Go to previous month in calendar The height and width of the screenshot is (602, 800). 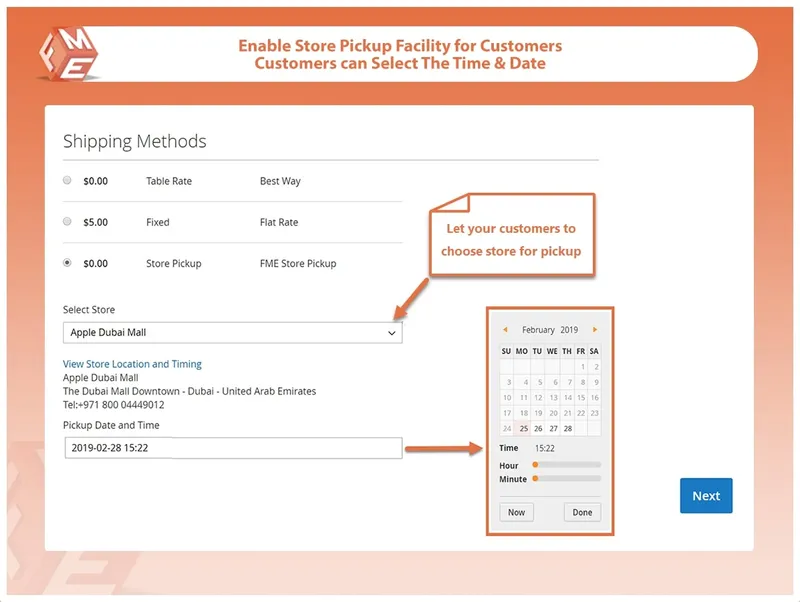point(505,330)
